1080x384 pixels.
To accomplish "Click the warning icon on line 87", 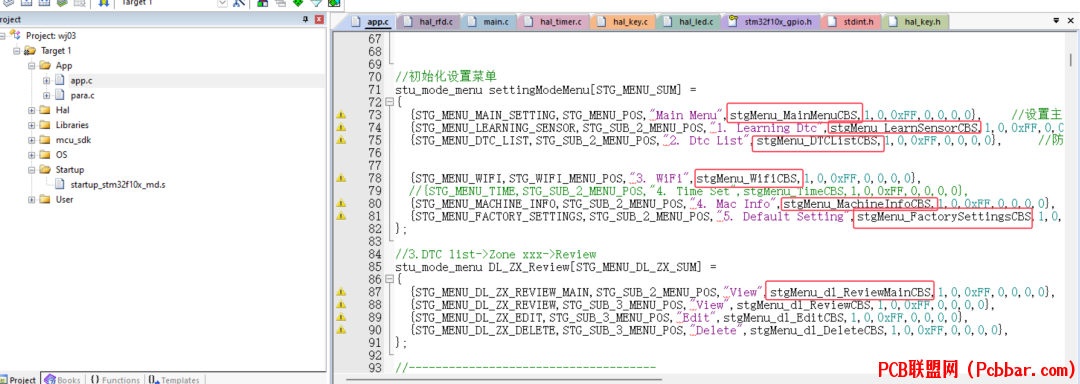I will coord(340,292).
